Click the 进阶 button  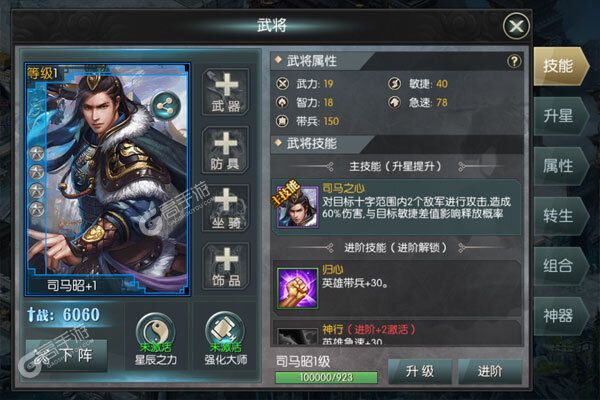coord(490,371)
